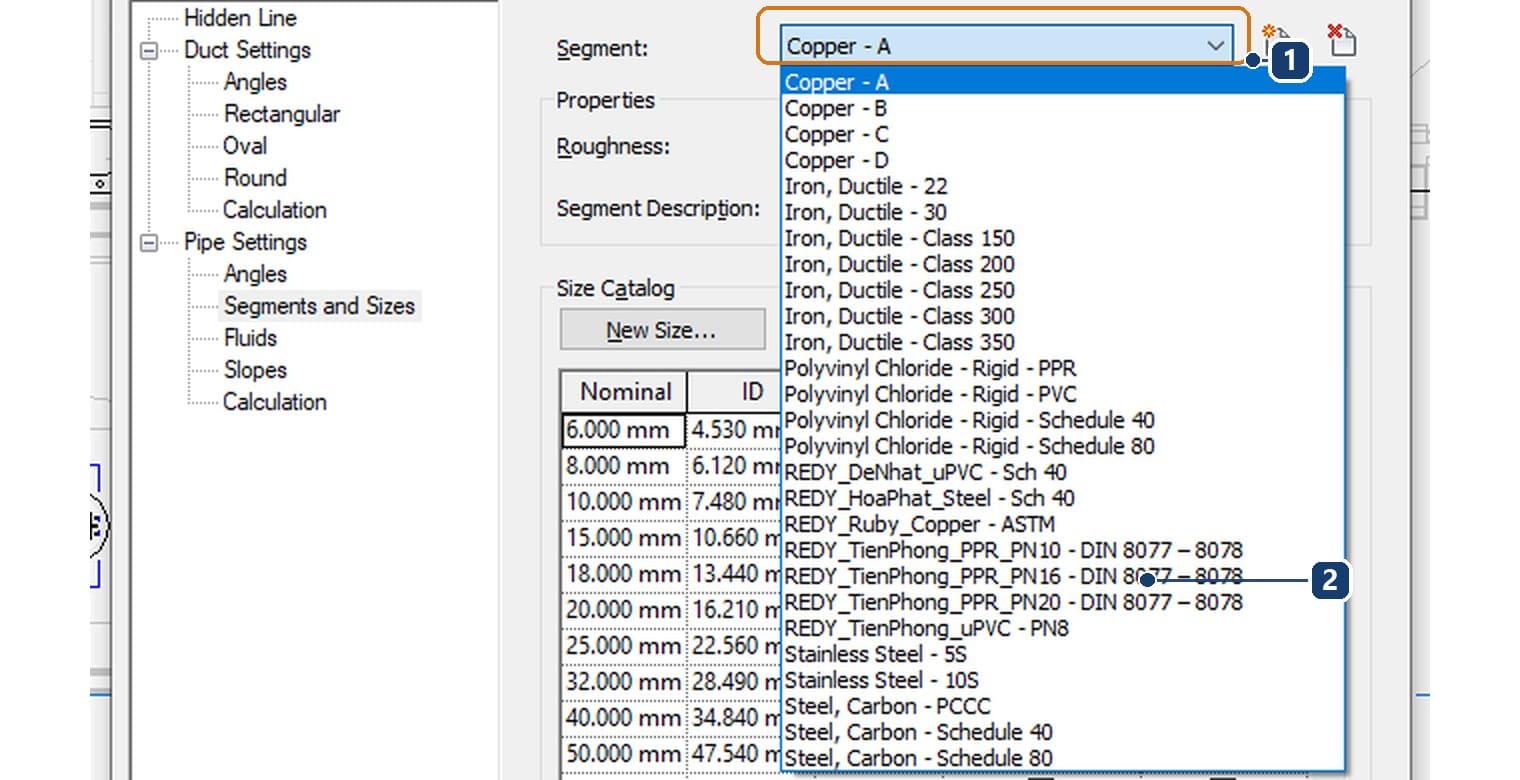This screenshot has height=780, width=1520.
Task: Choose Copper - D segment
Action: tap(1063, 160)
